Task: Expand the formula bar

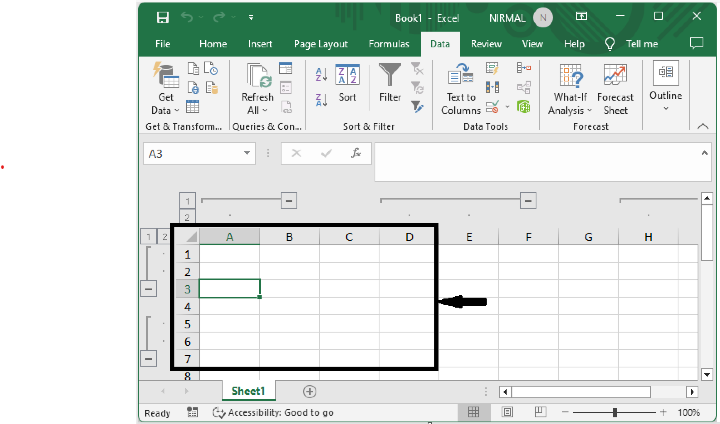Action: pyautogui.click(x=704, y=153)
